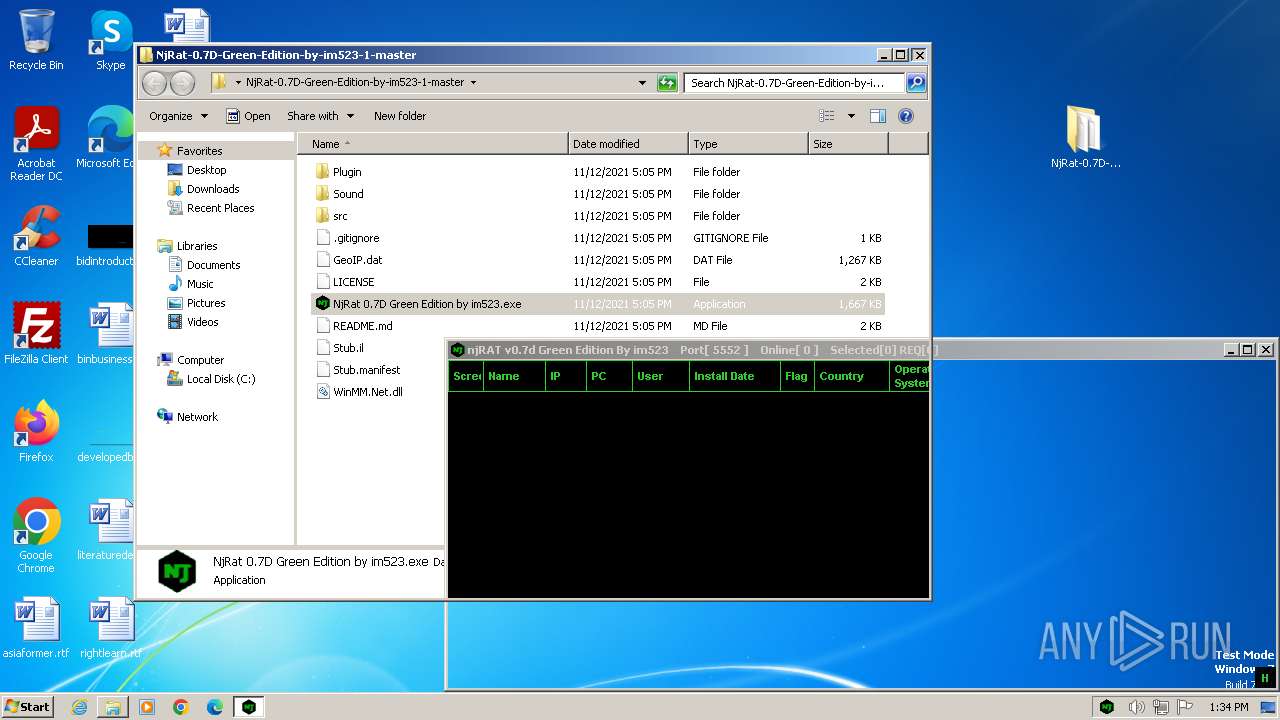Open Internet Explorer from the taskbar

79,707
